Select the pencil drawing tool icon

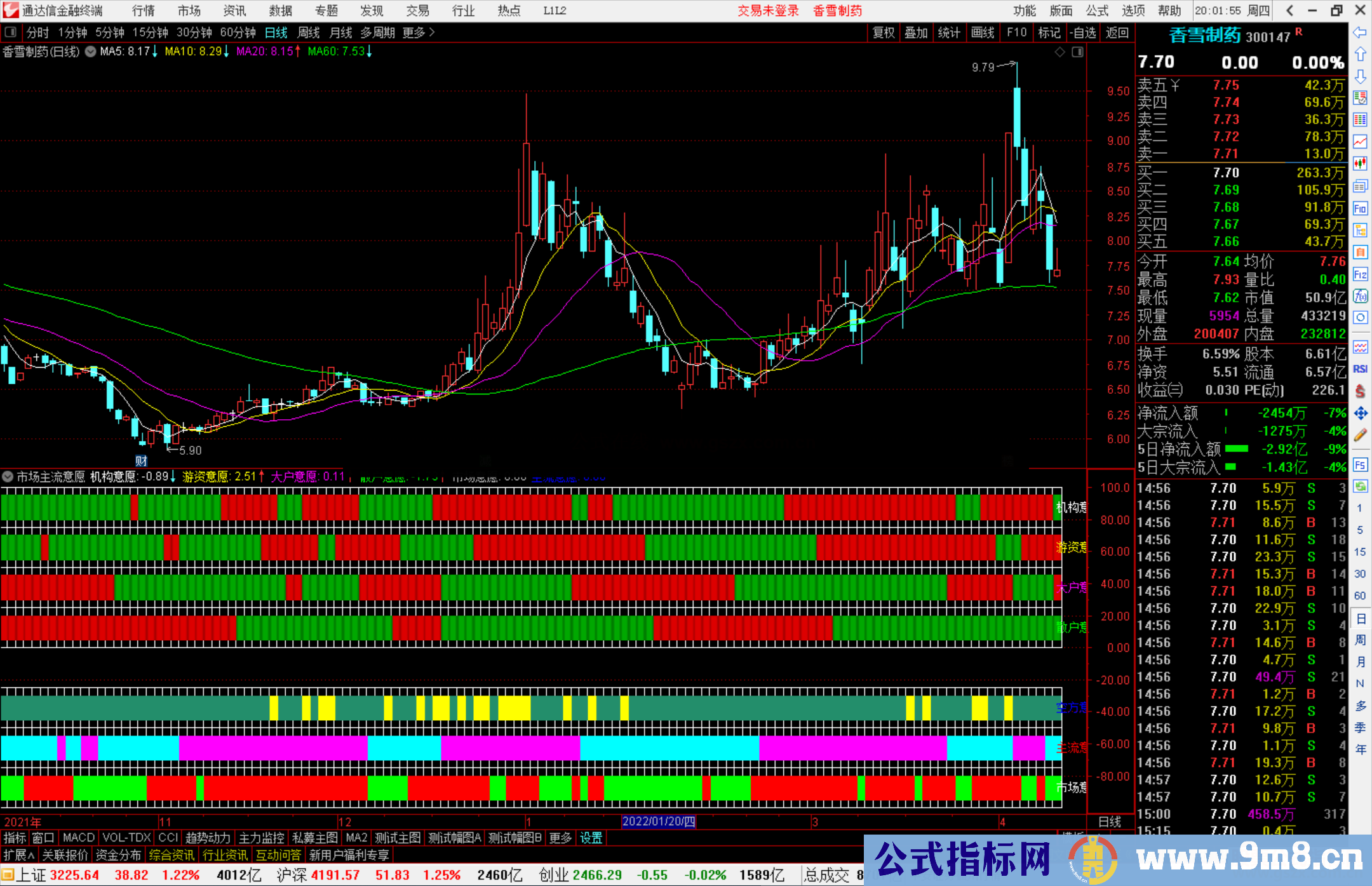(x=1360, y=436)
